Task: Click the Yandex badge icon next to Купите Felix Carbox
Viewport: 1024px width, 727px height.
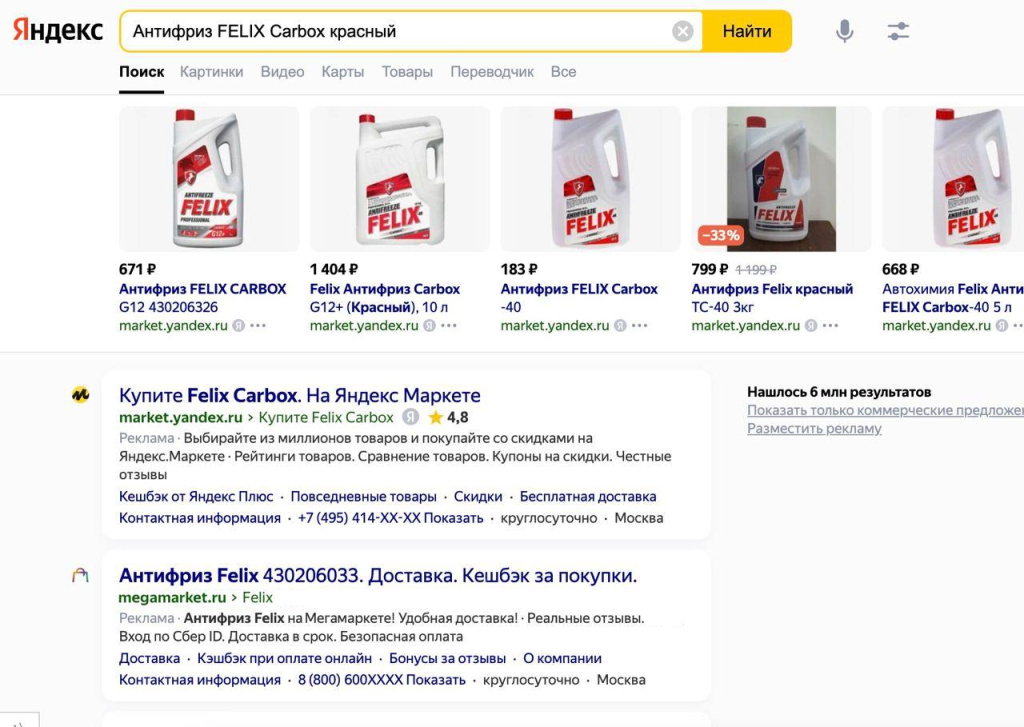Action: click(x=410, y=417)
